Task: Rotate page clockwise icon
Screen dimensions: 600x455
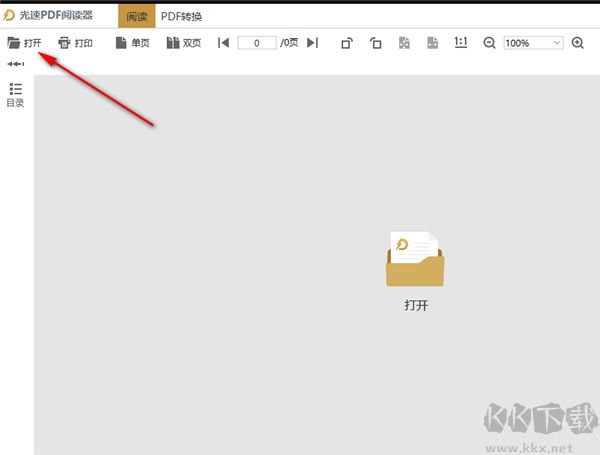Action: (347, 43)
